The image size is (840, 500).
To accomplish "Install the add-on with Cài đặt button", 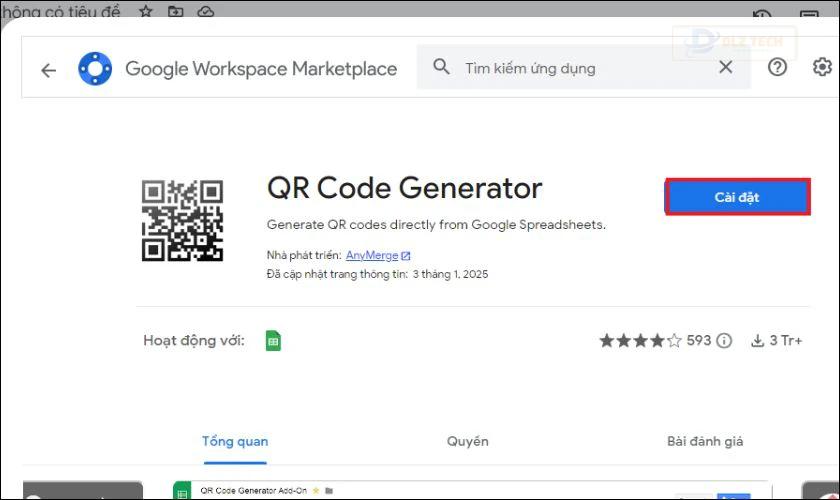I will pos(738,197).
